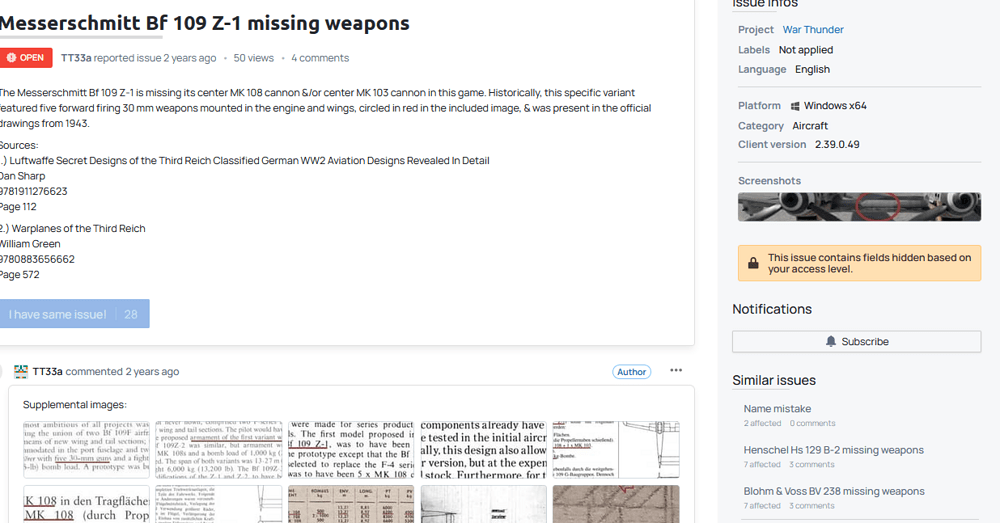
Task: Open TT33a commenter name link
Action: click(47, 372)
